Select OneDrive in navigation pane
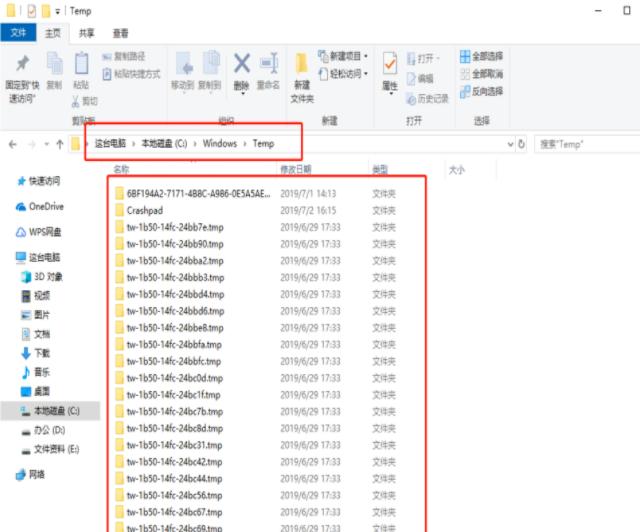The image size is (642, 532). (x=40, y=206)
